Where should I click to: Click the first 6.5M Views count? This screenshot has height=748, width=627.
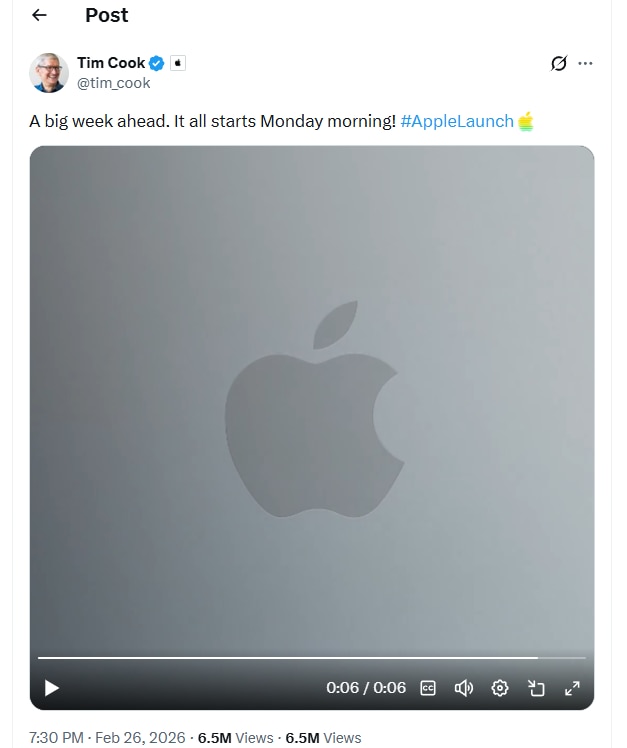235,738
